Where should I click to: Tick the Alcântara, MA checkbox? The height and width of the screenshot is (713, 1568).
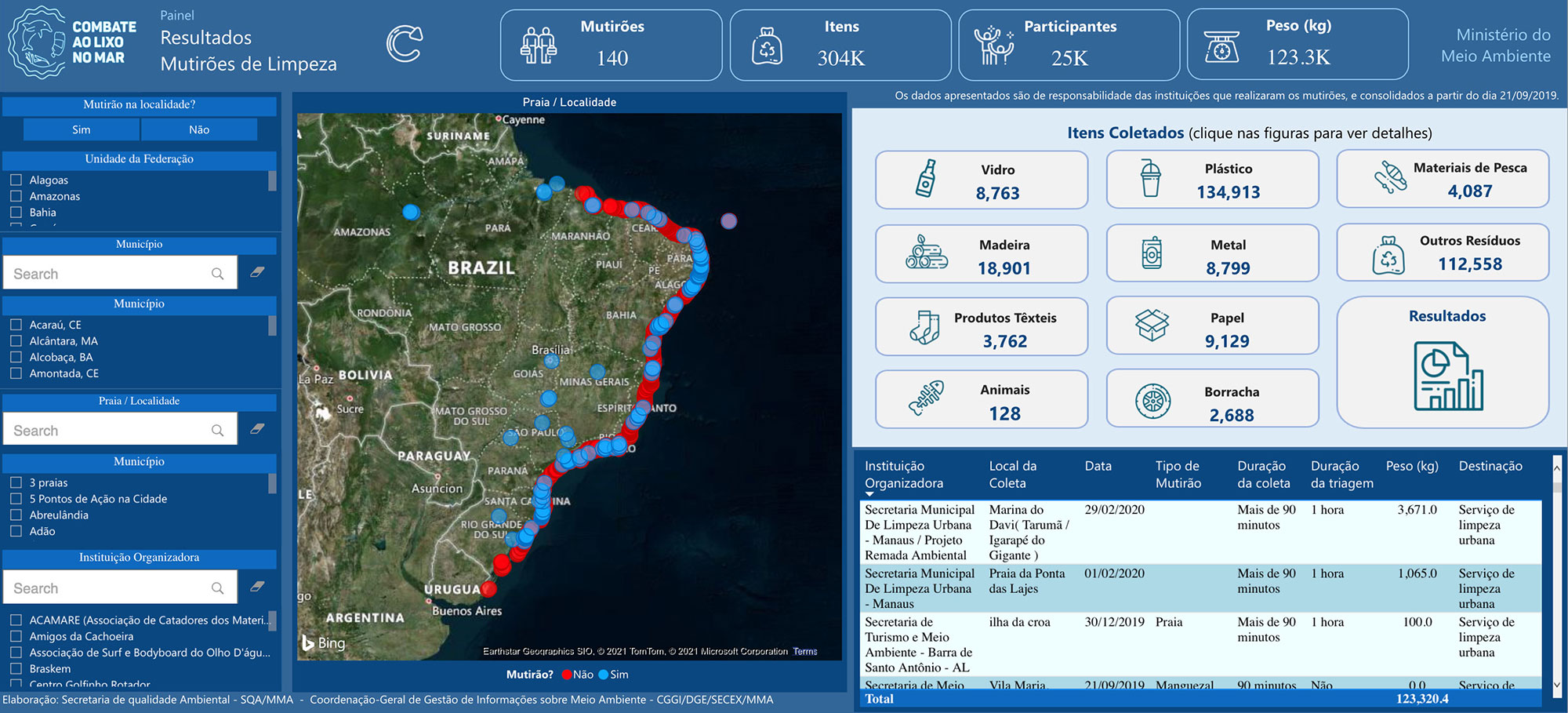tap(16, 341)
